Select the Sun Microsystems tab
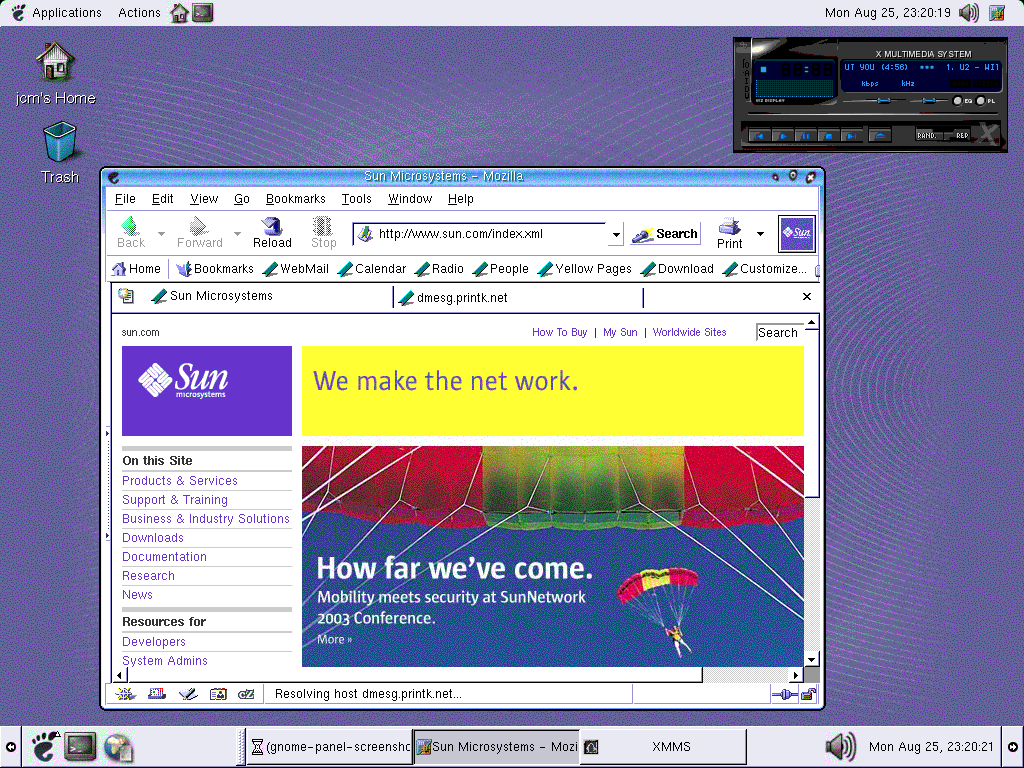This screenshot has width=1024, height=768. tap(268, 296)
